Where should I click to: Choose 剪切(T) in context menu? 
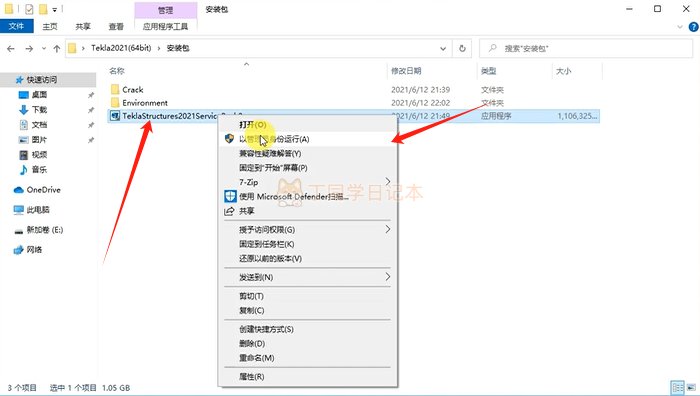click(x=308, y=296)
